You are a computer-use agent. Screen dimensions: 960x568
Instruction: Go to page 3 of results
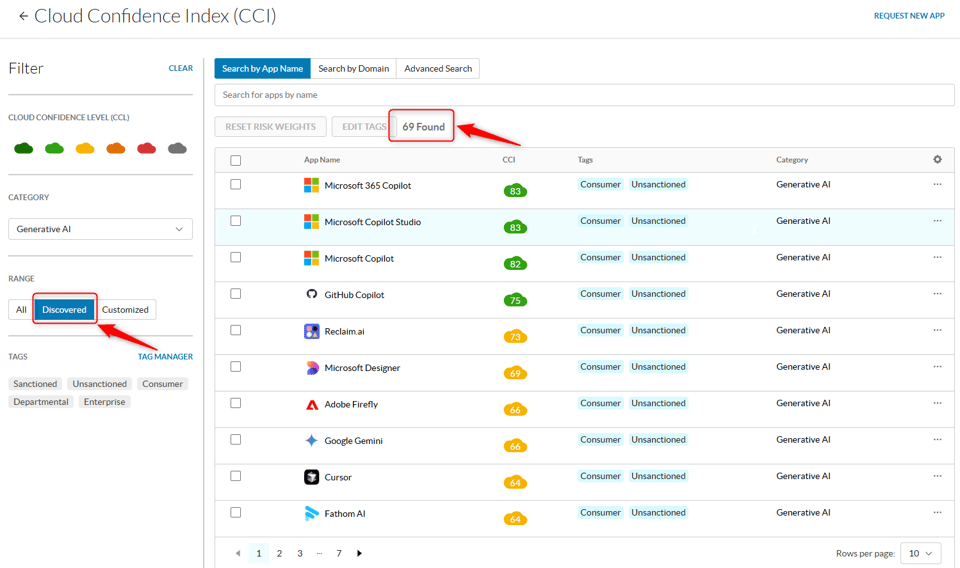(x=300, y=553)
